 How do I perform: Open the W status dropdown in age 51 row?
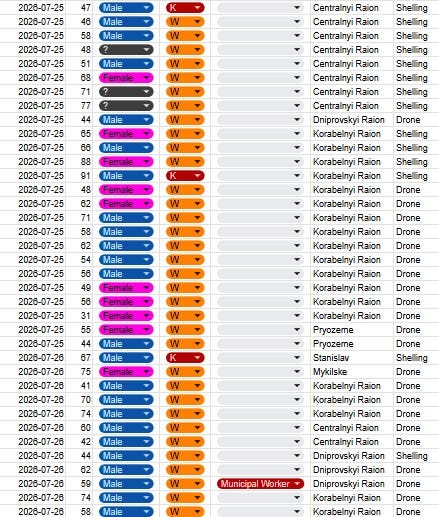tap(185, 64)
